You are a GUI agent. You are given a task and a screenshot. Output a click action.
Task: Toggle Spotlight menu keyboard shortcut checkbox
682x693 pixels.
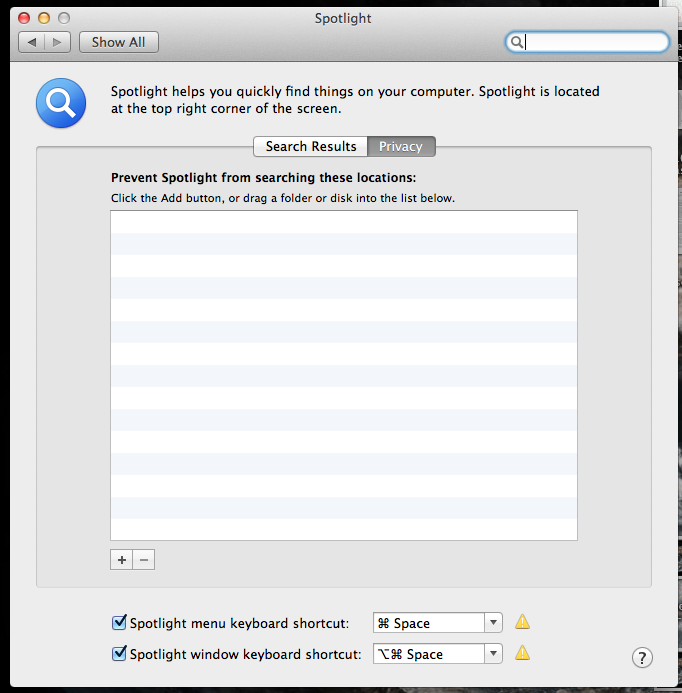pyautogui.click(x=119, y=622)
